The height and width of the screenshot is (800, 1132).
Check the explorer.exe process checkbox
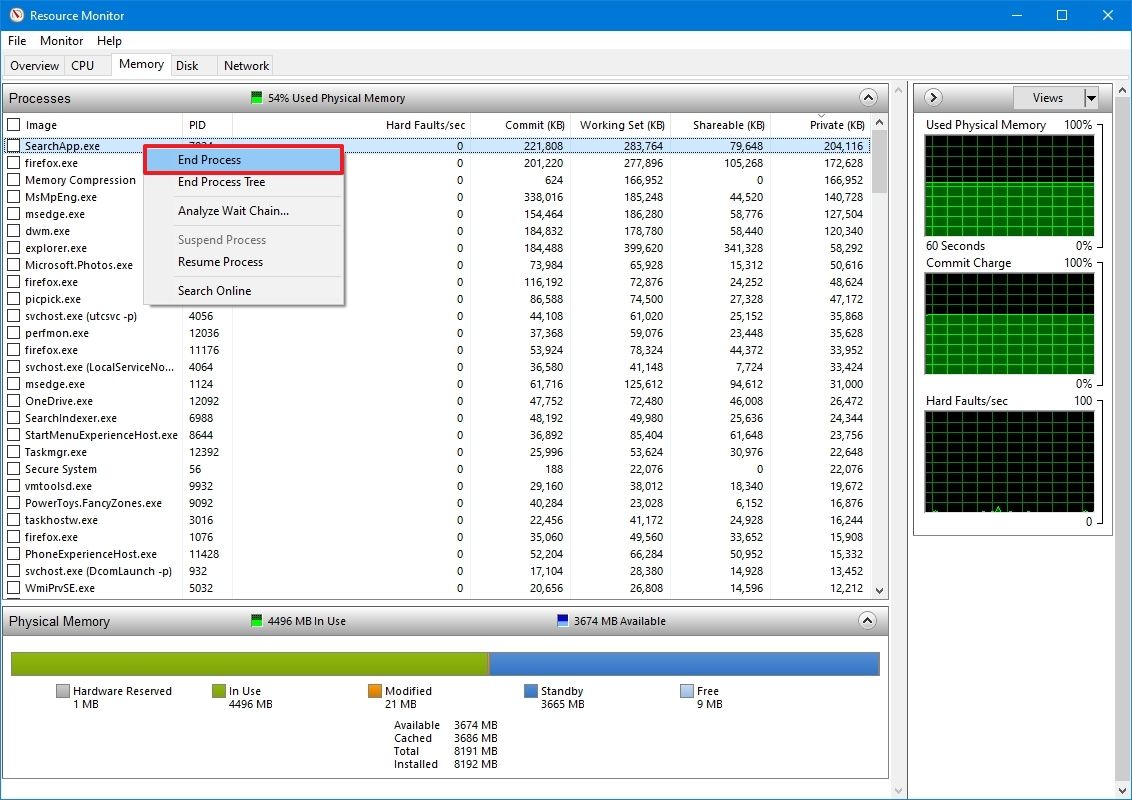(x=13, y=248)
